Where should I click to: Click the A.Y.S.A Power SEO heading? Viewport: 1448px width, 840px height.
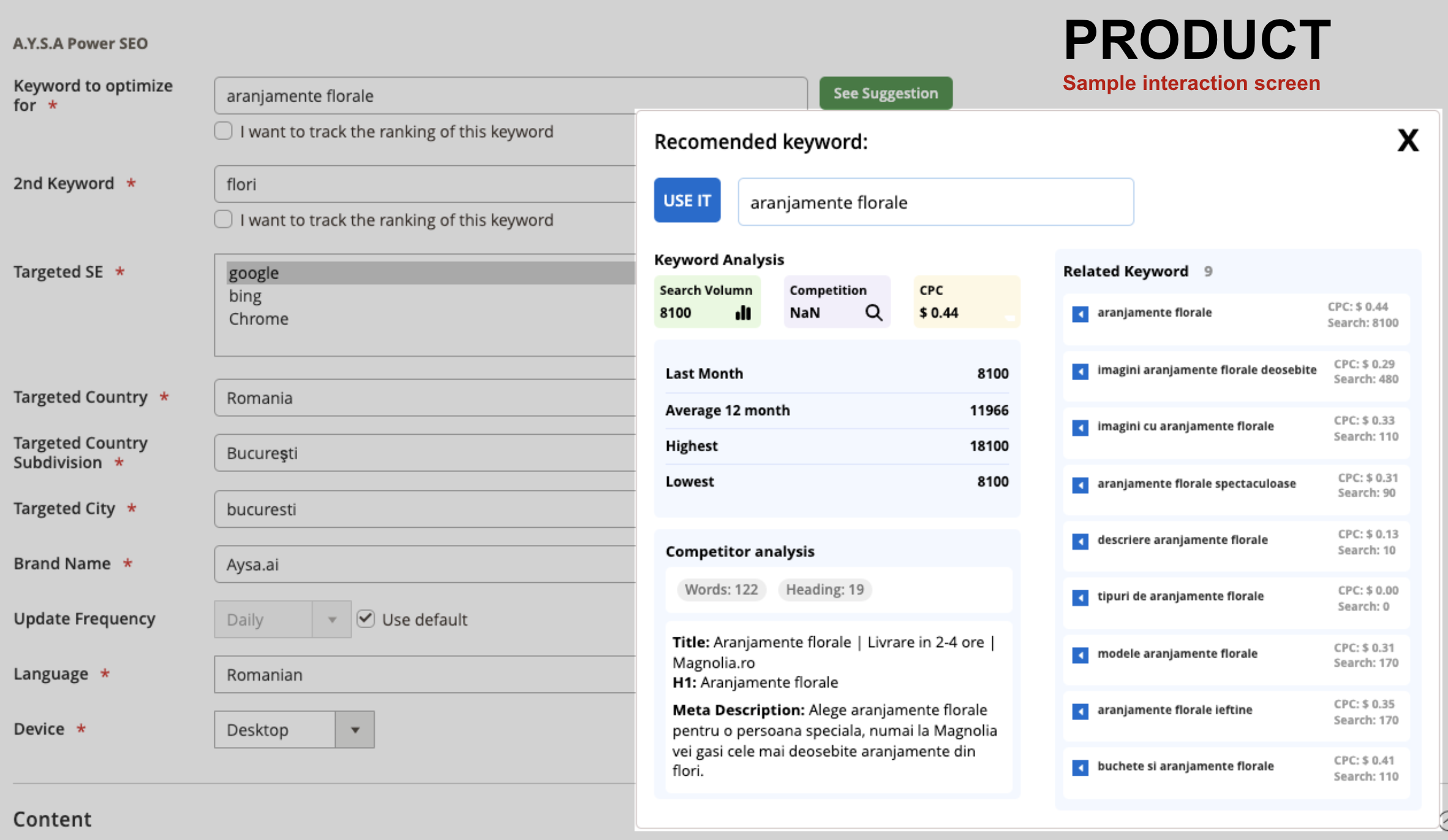pyautogui.click(x=80, y=43)
